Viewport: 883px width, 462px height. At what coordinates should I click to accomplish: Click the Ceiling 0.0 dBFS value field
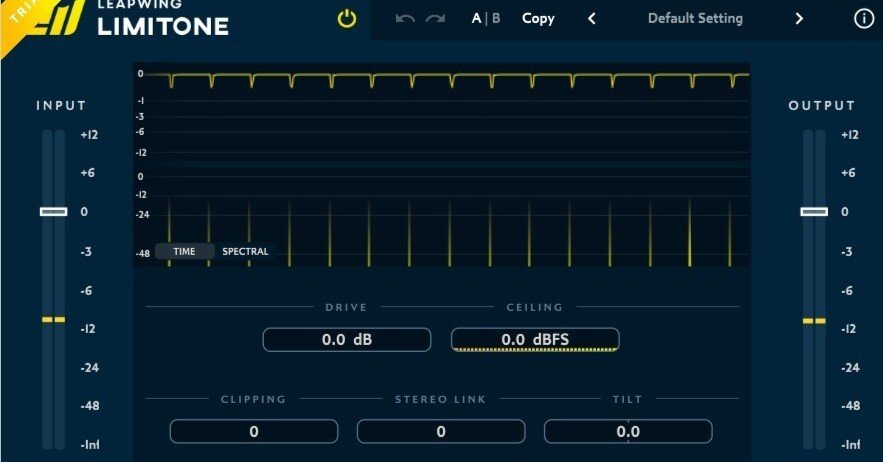pyautogui.click(x=535, y=340)
